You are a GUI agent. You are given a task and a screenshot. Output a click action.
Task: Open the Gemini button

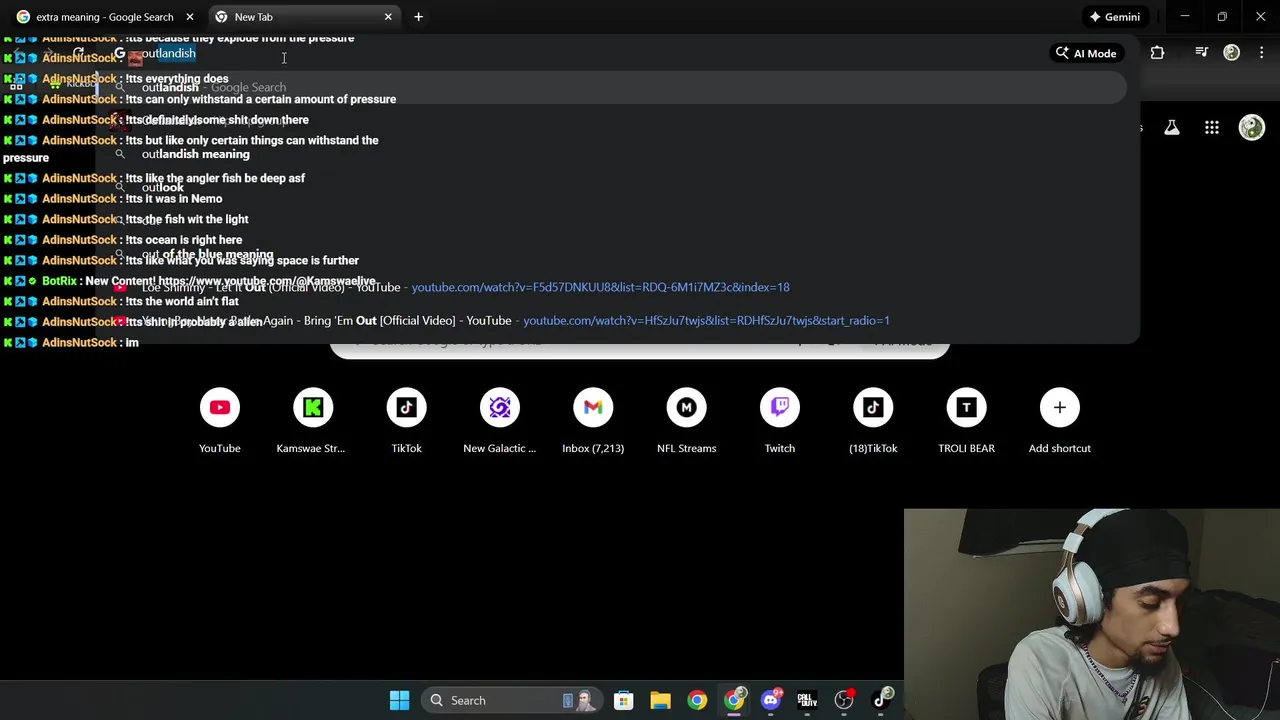[x=1114, y=17]
